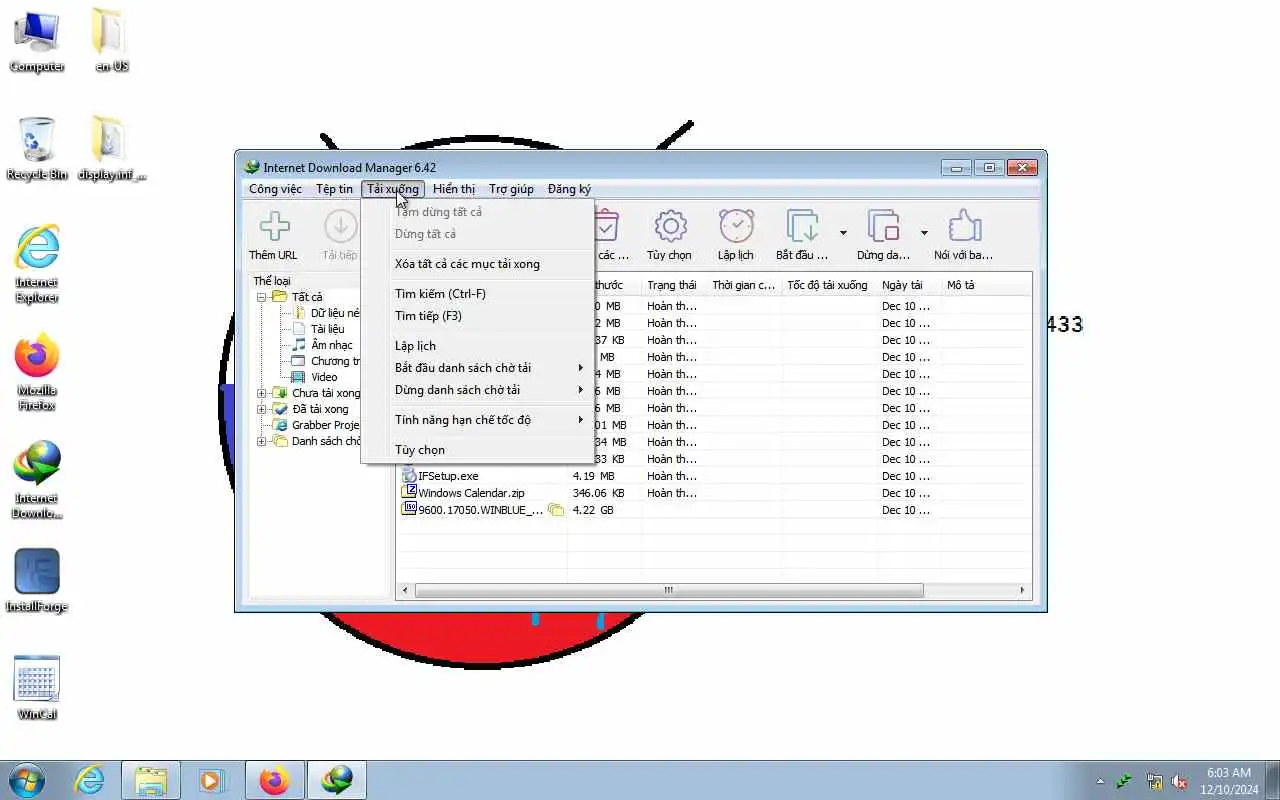This screenshot has height=800, width=1280.
Task: Close the open Tải xuống menu
Action: point(393,189)
